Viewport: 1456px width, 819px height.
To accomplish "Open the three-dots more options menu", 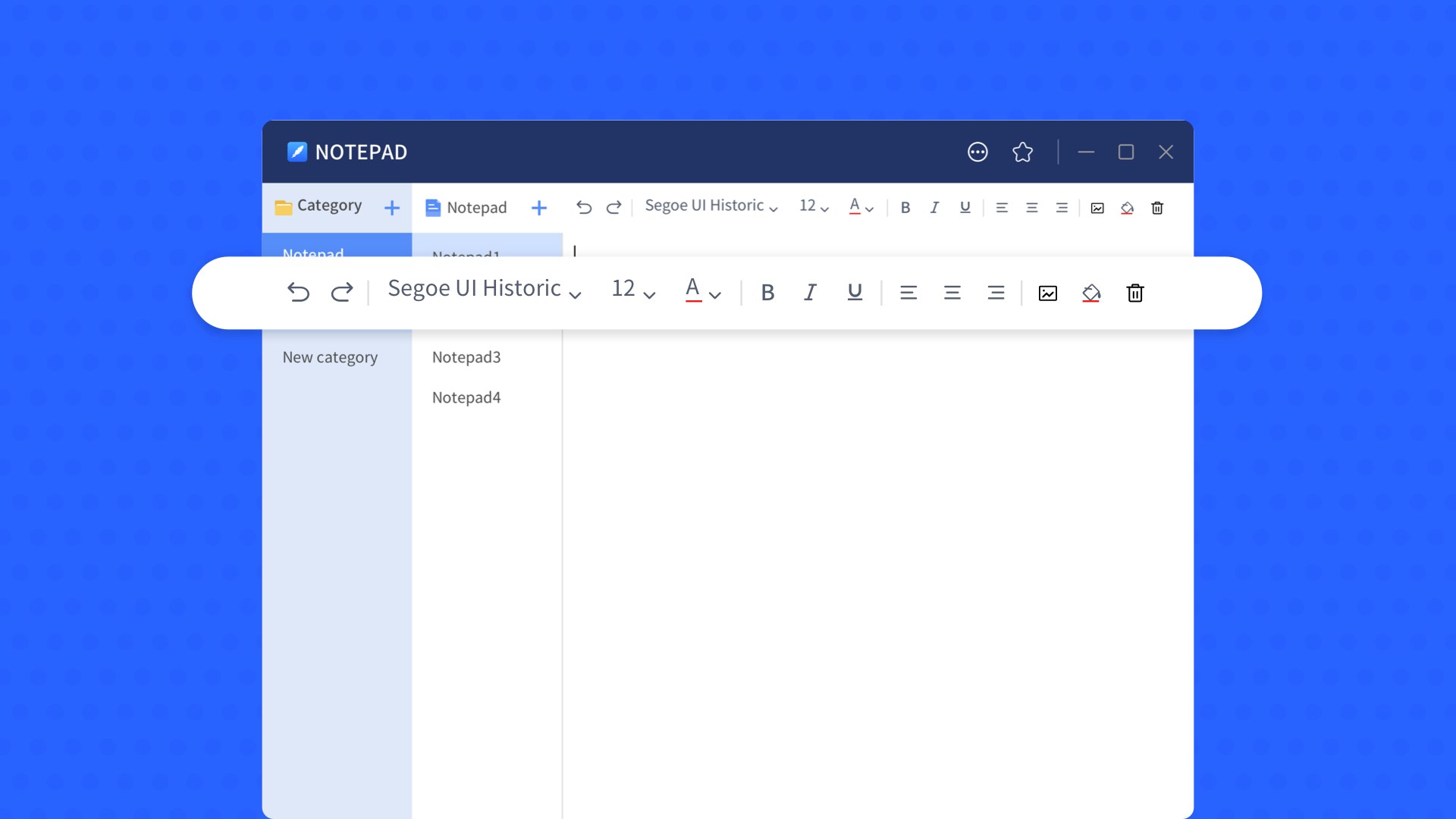I will click(977, 152).
